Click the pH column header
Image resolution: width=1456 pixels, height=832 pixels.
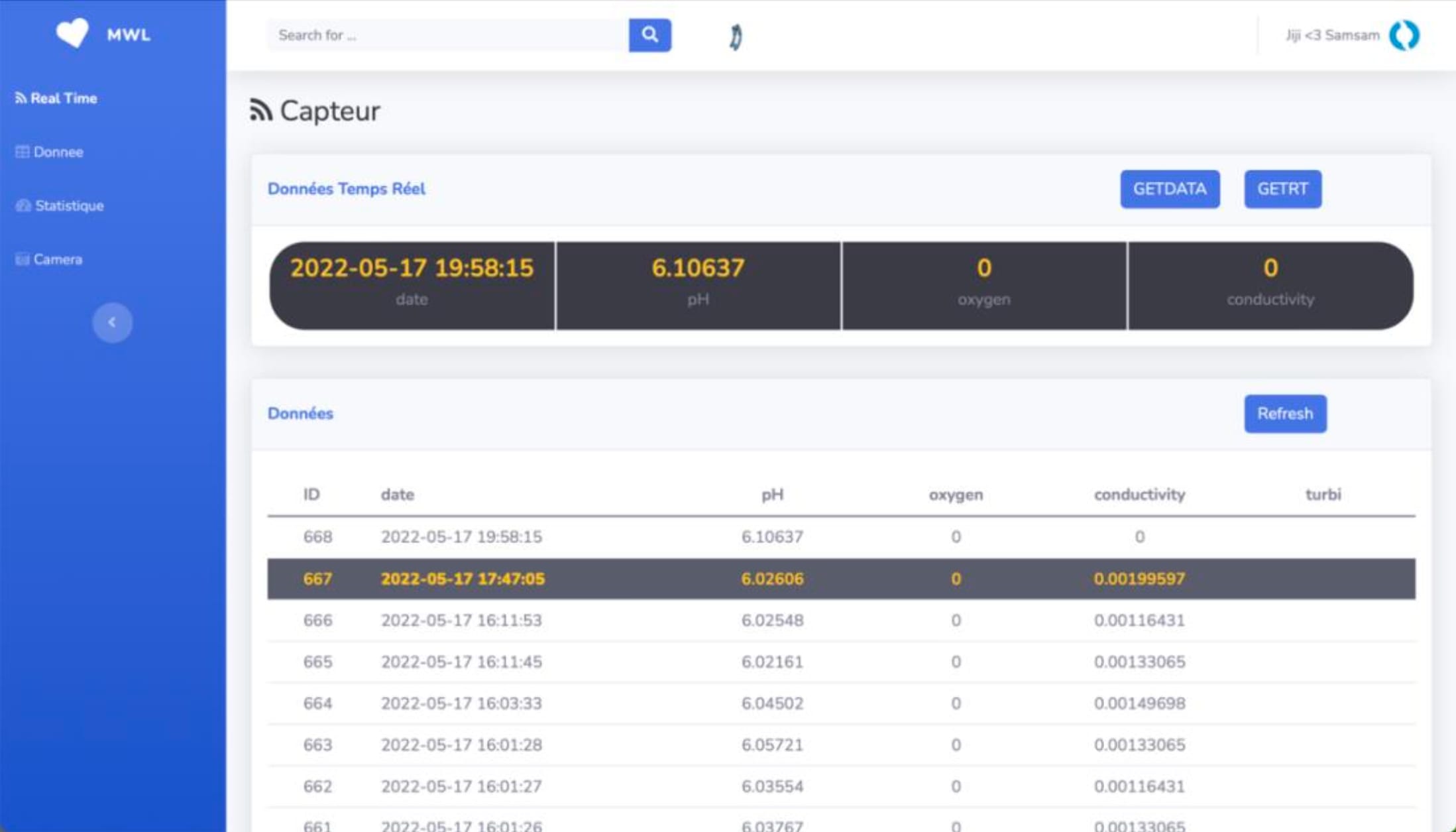tap(772, 495)
